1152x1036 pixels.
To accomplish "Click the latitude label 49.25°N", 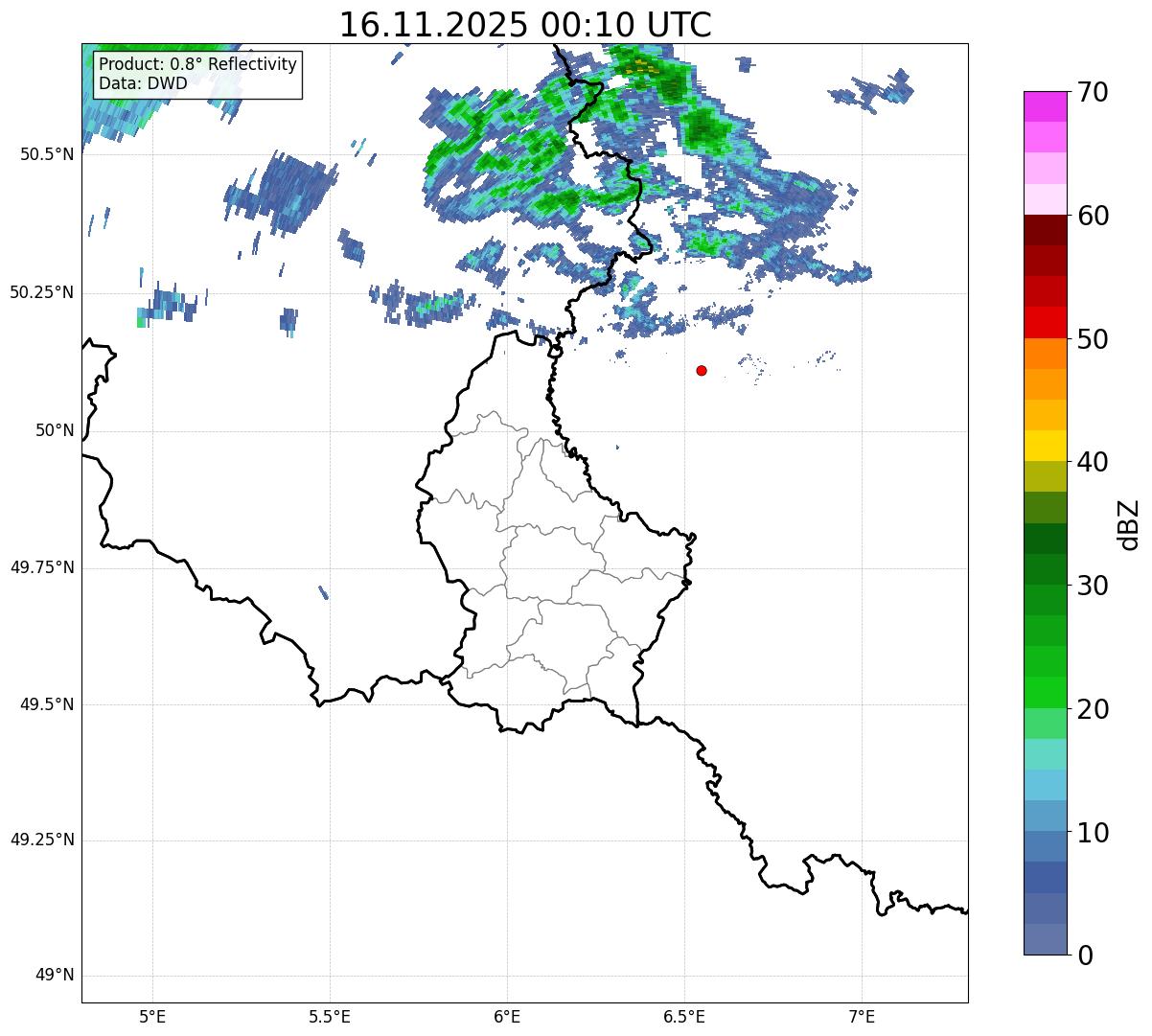I will tap(42, 840).
